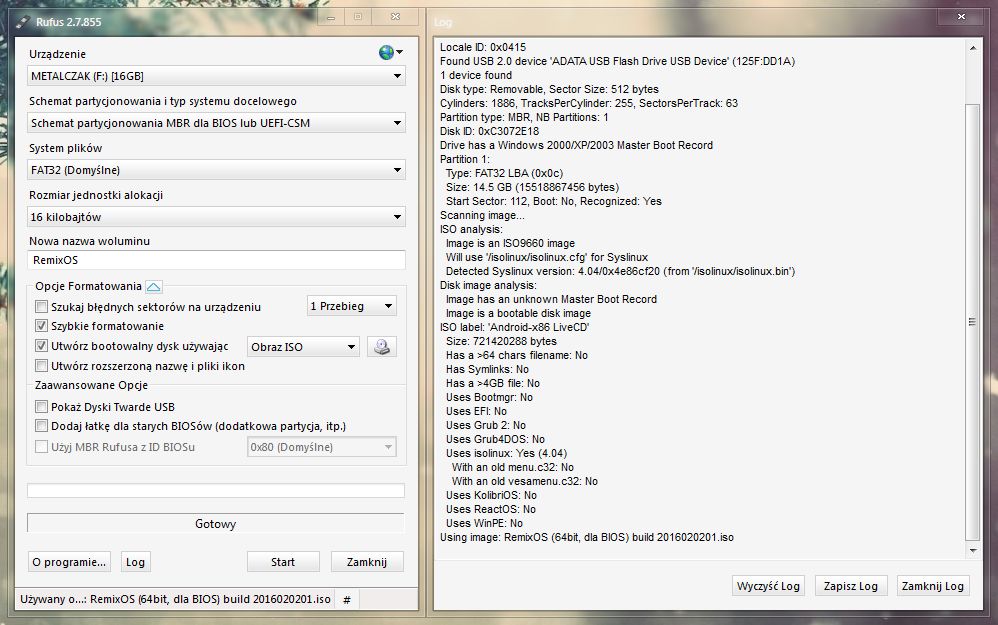The width and height of the screenshot is (998, 625).
Task: Open the 1 Przebieg passes dropdown
Action: (352, 306)
